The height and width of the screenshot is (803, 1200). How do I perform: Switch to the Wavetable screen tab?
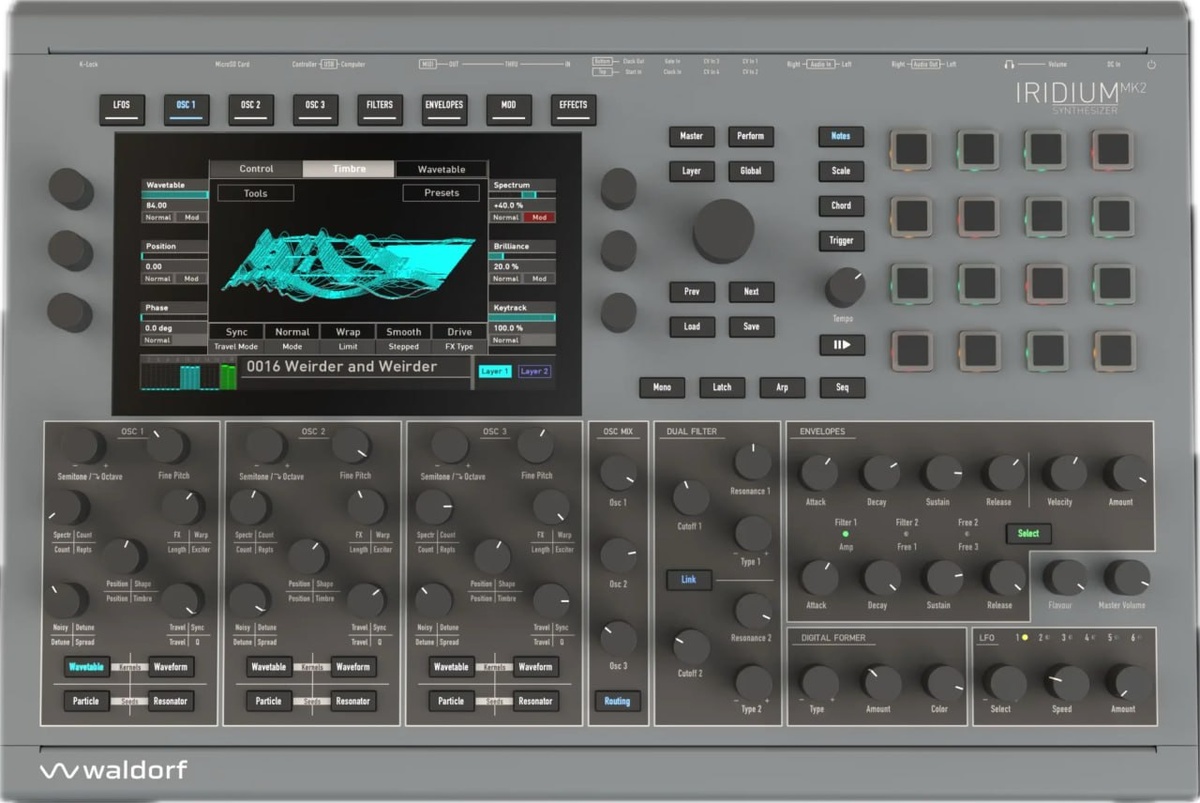[441, 169]
